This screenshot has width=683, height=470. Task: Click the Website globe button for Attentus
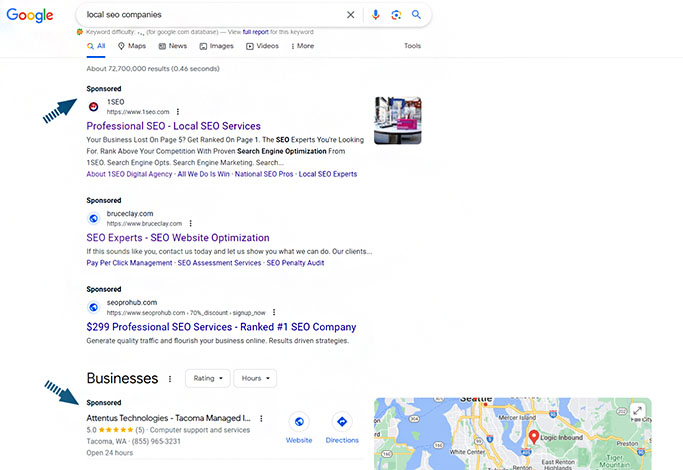pos(299,422)
